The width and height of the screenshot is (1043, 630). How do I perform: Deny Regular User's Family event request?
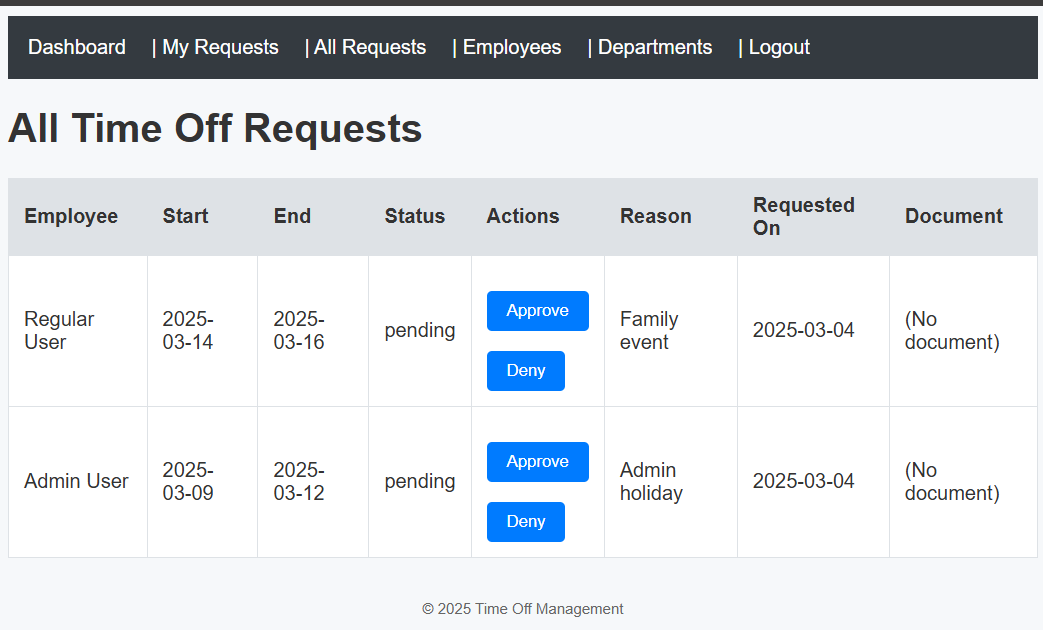point(525,371)
